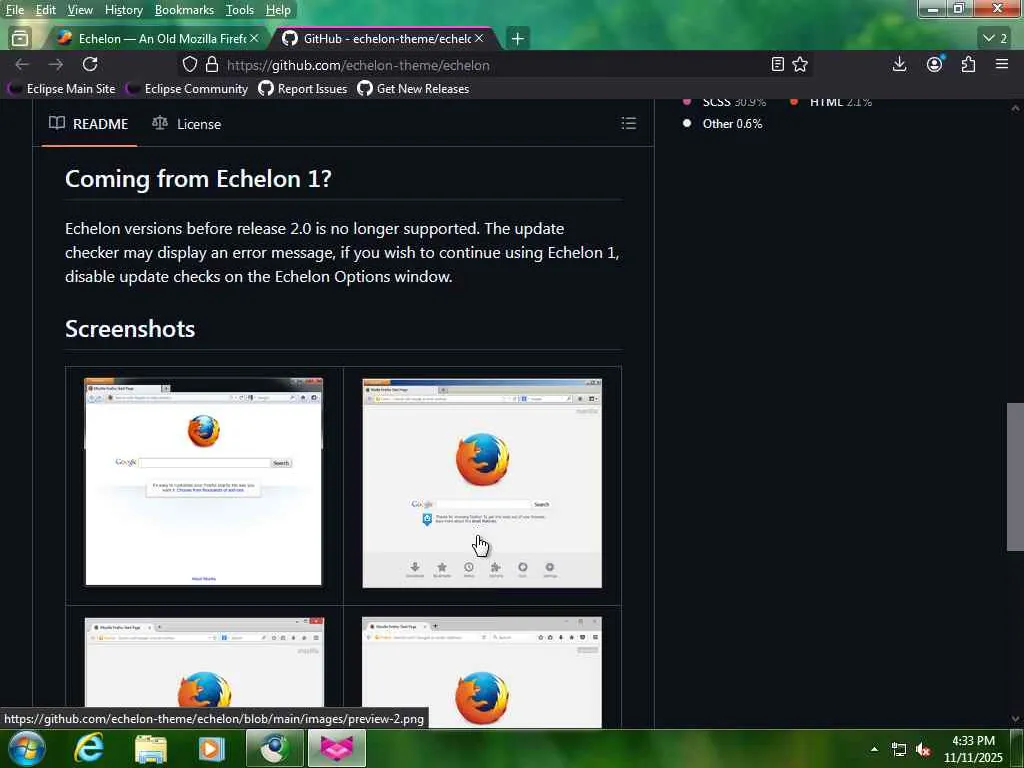Open the hamburger application menu
The height and width of the screenshot is (768, 1024).
pos(1002,64)
